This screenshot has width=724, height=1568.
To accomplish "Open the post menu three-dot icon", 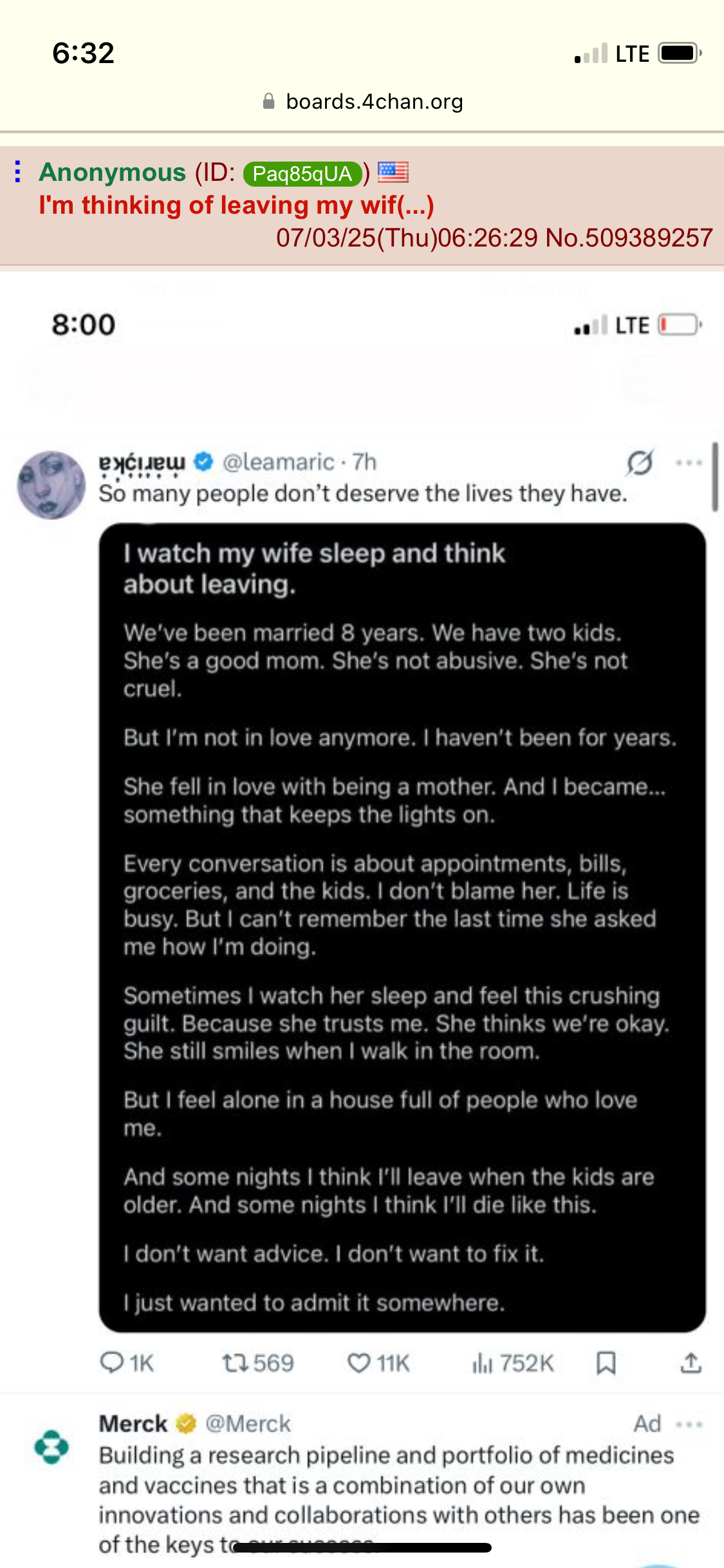I will click(x=18, y=172).
